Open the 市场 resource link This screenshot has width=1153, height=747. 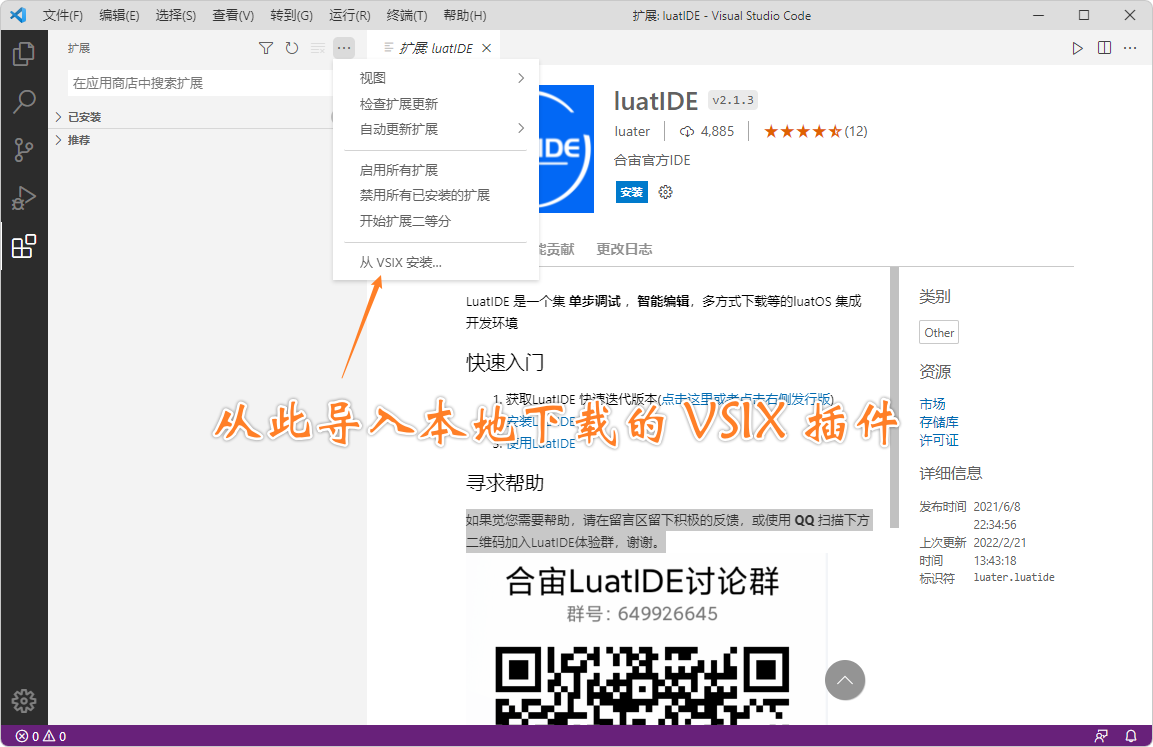tap(932, 404)
